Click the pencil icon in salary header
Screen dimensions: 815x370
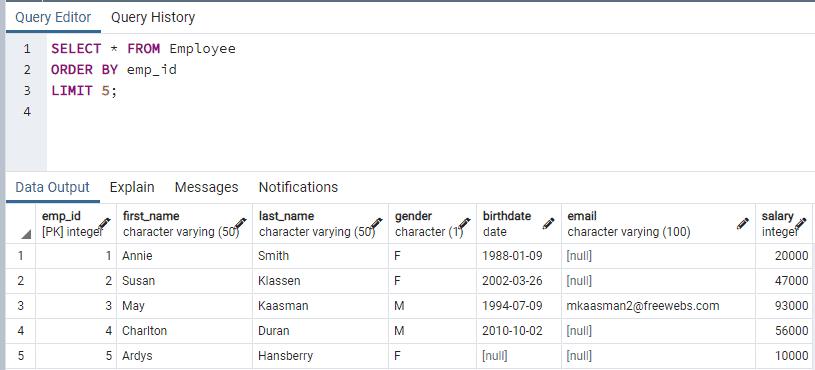pyautogui.click(x=800, y=223)
